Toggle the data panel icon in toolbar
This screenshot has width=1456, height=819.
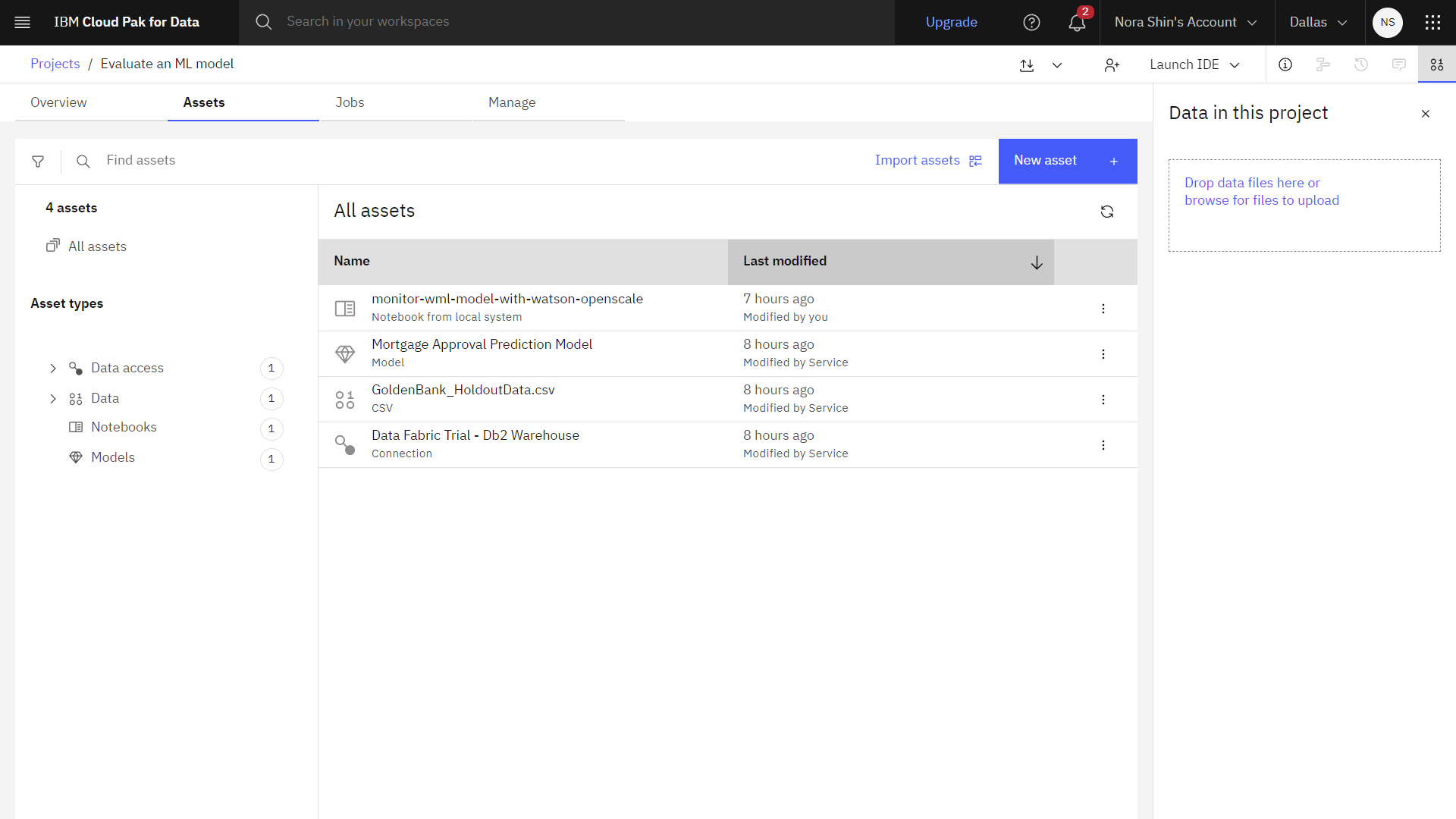coord(1437,64)
